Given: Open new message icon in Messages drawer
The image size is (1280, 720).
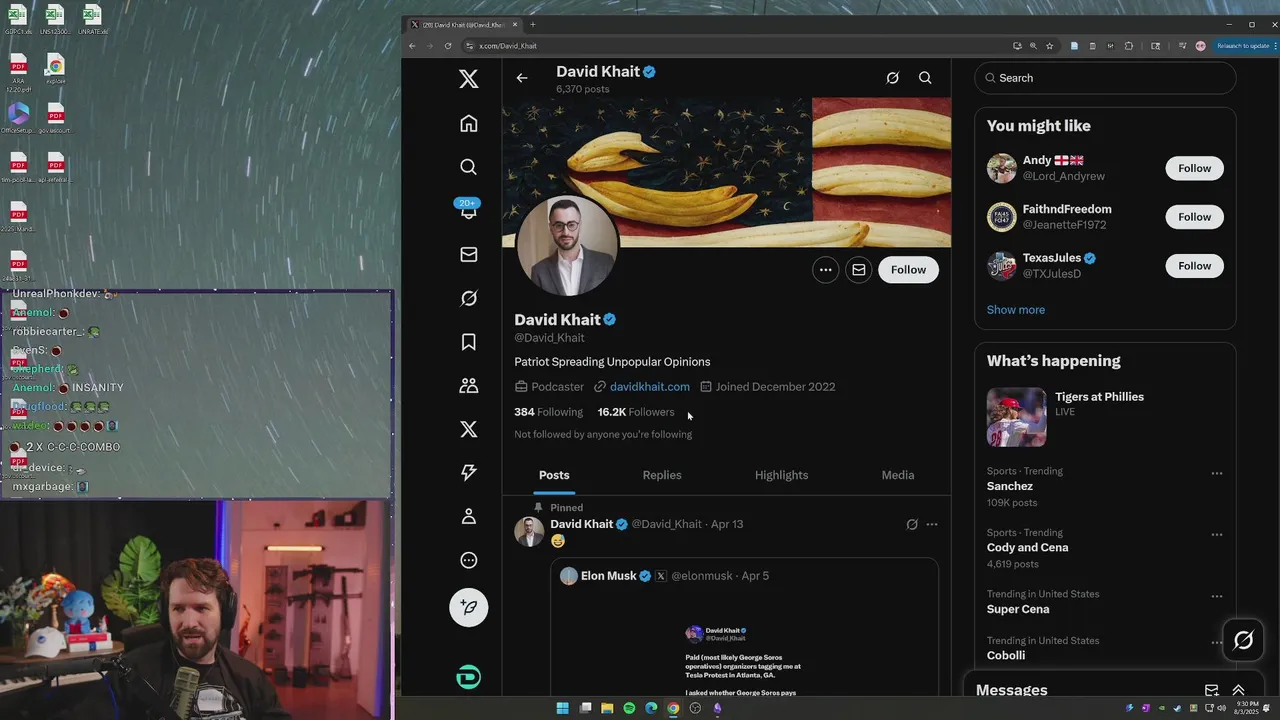Looking at the screenshot, I should [1211, 690].
